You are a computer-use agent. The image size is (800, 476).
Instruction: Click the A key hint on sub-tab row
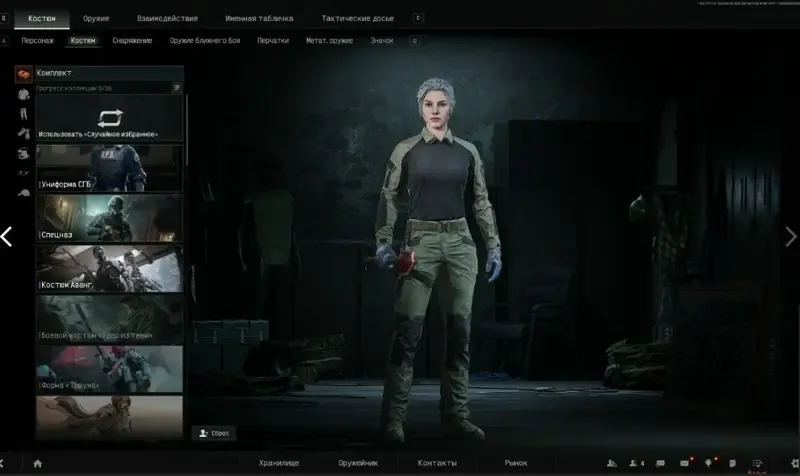click(4, 40)
